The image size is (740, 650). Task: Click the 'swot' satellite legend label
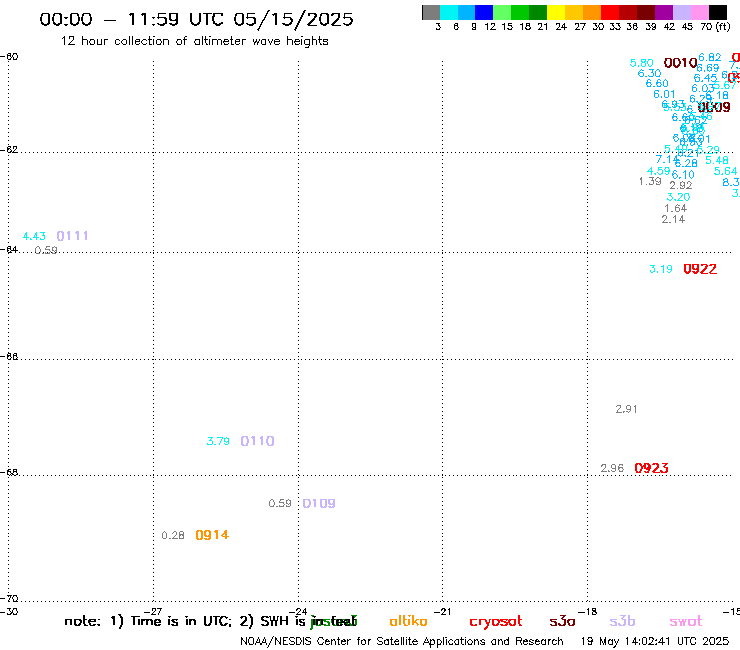click(x=686, y=622)
